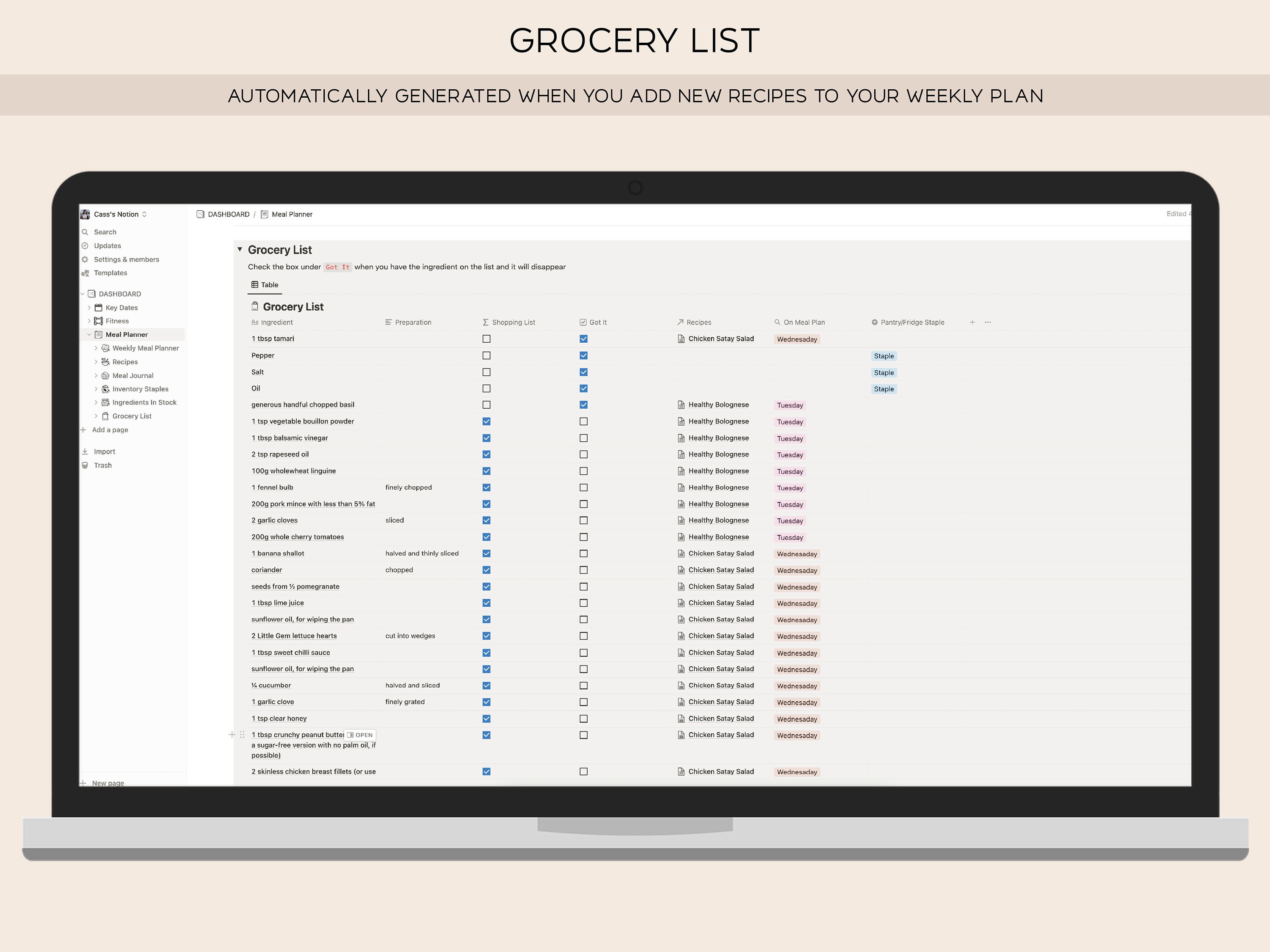Open Settings & members via the gear icon
Screen dimensions: 1270x952
tap(86, 259)
